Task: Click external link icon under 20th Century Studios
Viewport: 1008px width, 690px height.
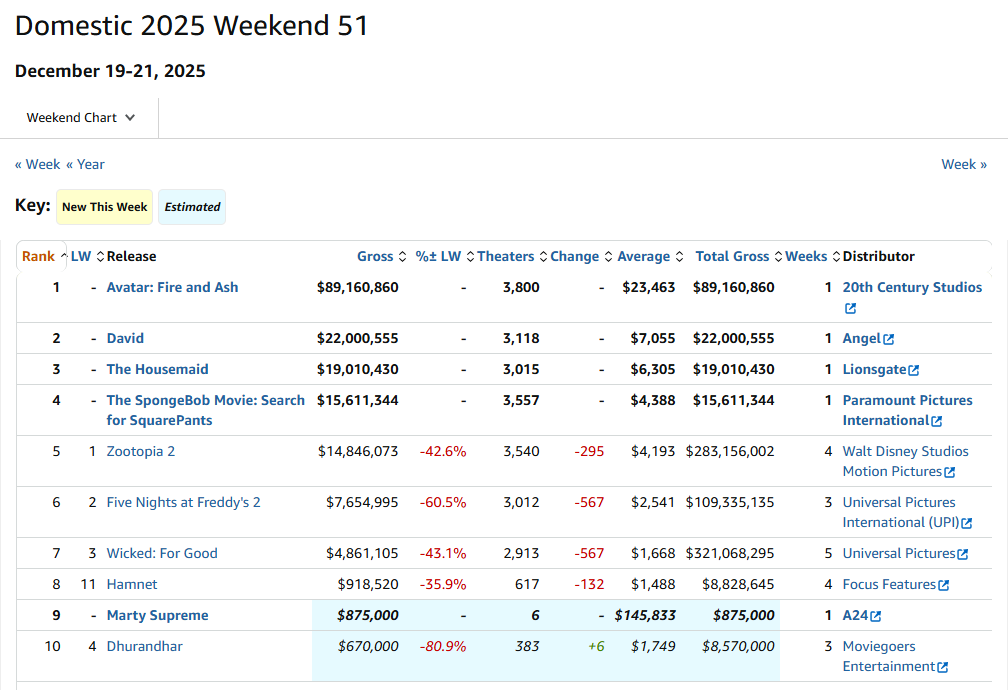Action: pos(850,309)
